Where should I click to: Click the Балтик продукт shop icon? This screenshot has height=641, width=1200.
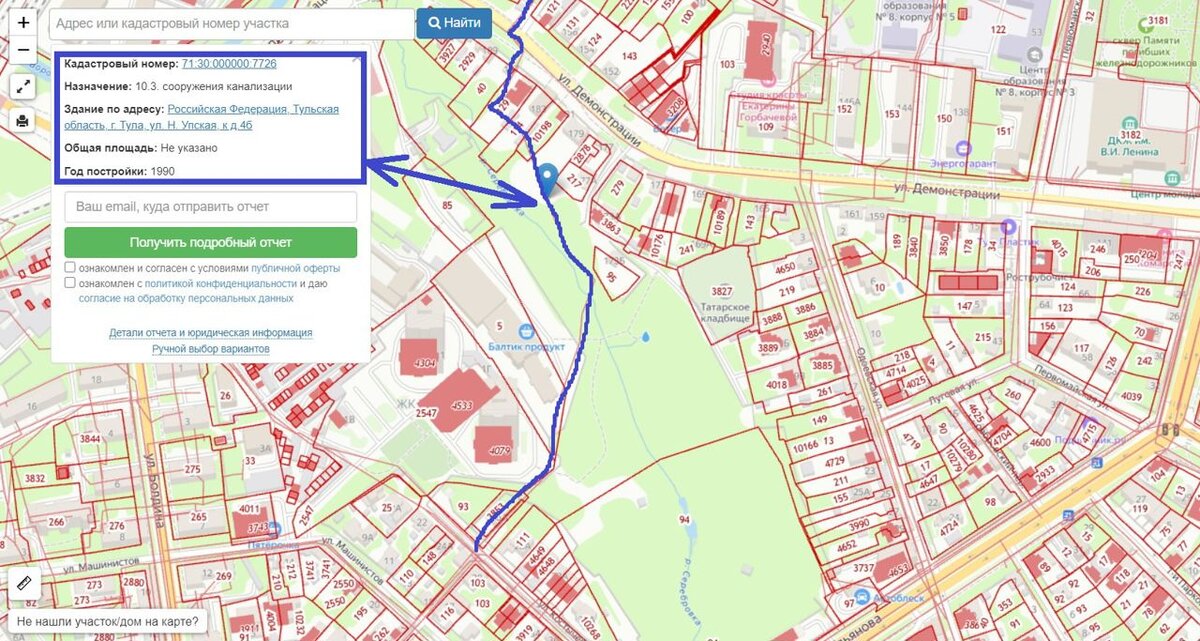coord(524,330)
